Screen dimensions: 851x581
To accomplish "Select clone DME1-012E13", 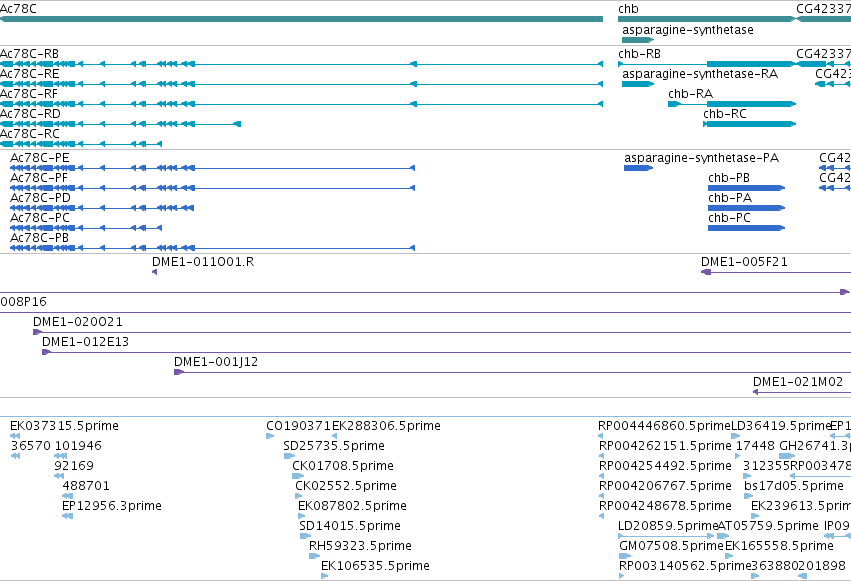I will pyautogui.click(x=446, y=352).
